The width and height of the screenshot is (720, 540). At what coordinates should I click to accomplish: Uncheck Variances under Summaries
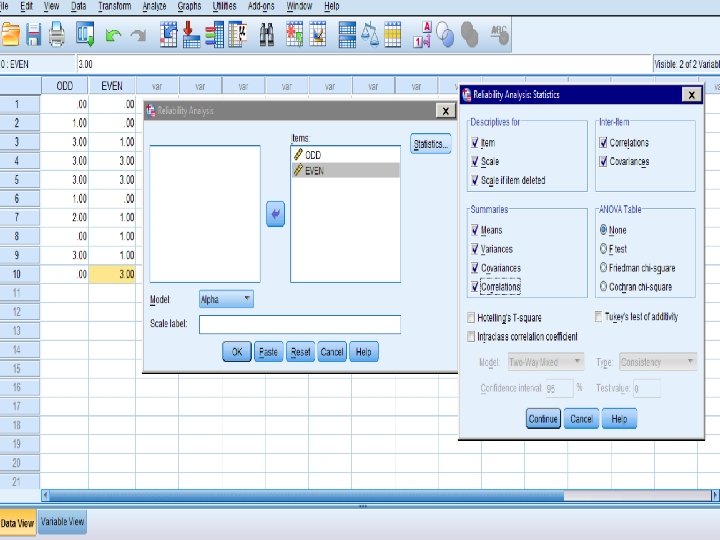pyautogui.click(x=475, y=249)
